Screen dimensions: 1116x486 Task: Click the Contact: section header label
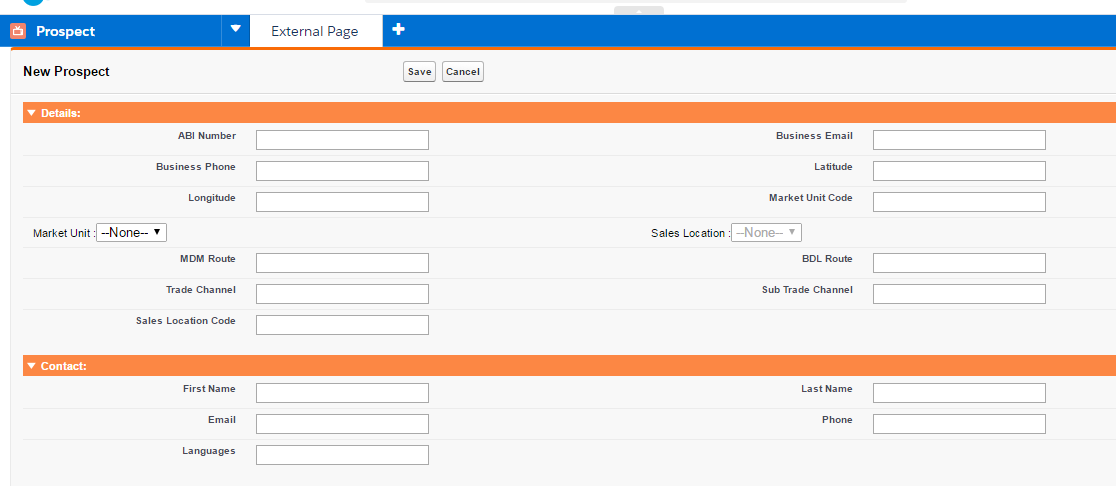click(63, 366)
